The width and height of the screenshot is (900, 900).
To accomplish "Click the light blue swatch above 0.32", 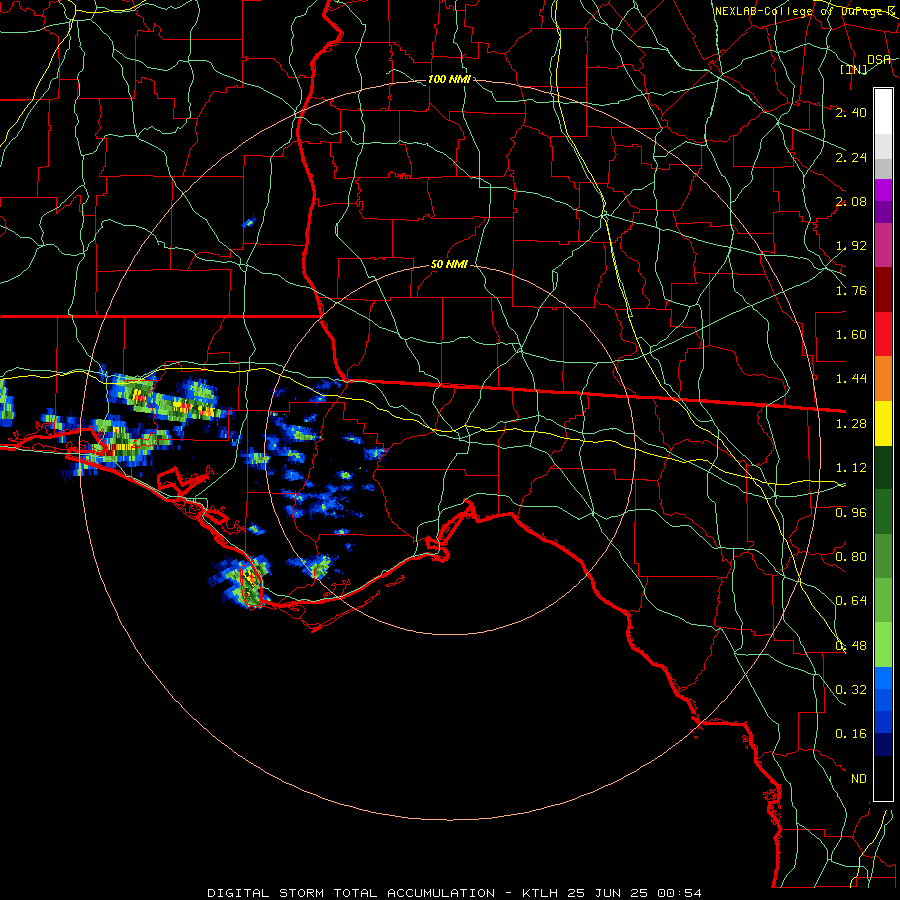I will 883,678.
